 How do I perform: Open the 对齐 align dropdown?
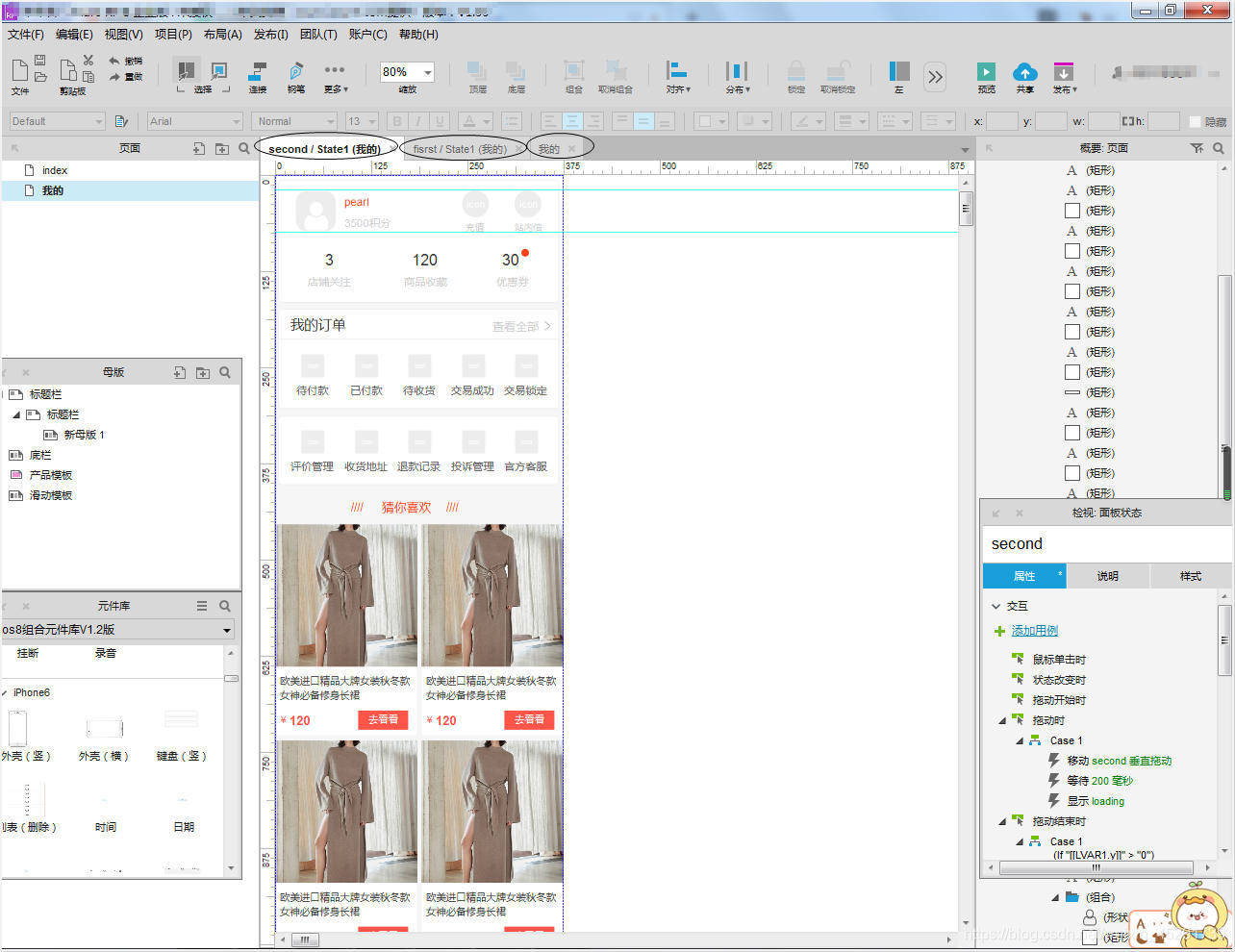click(680, 76)
